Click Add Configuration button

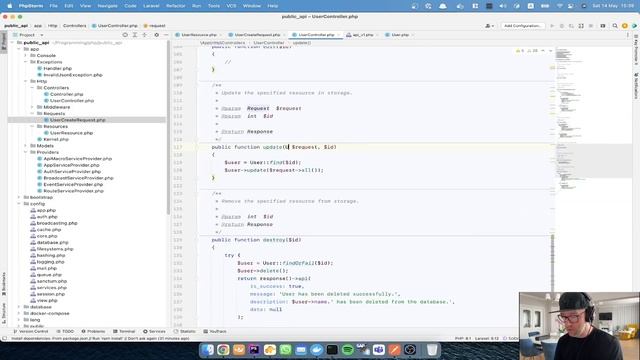pyautogui.click(x=522, y=26)
